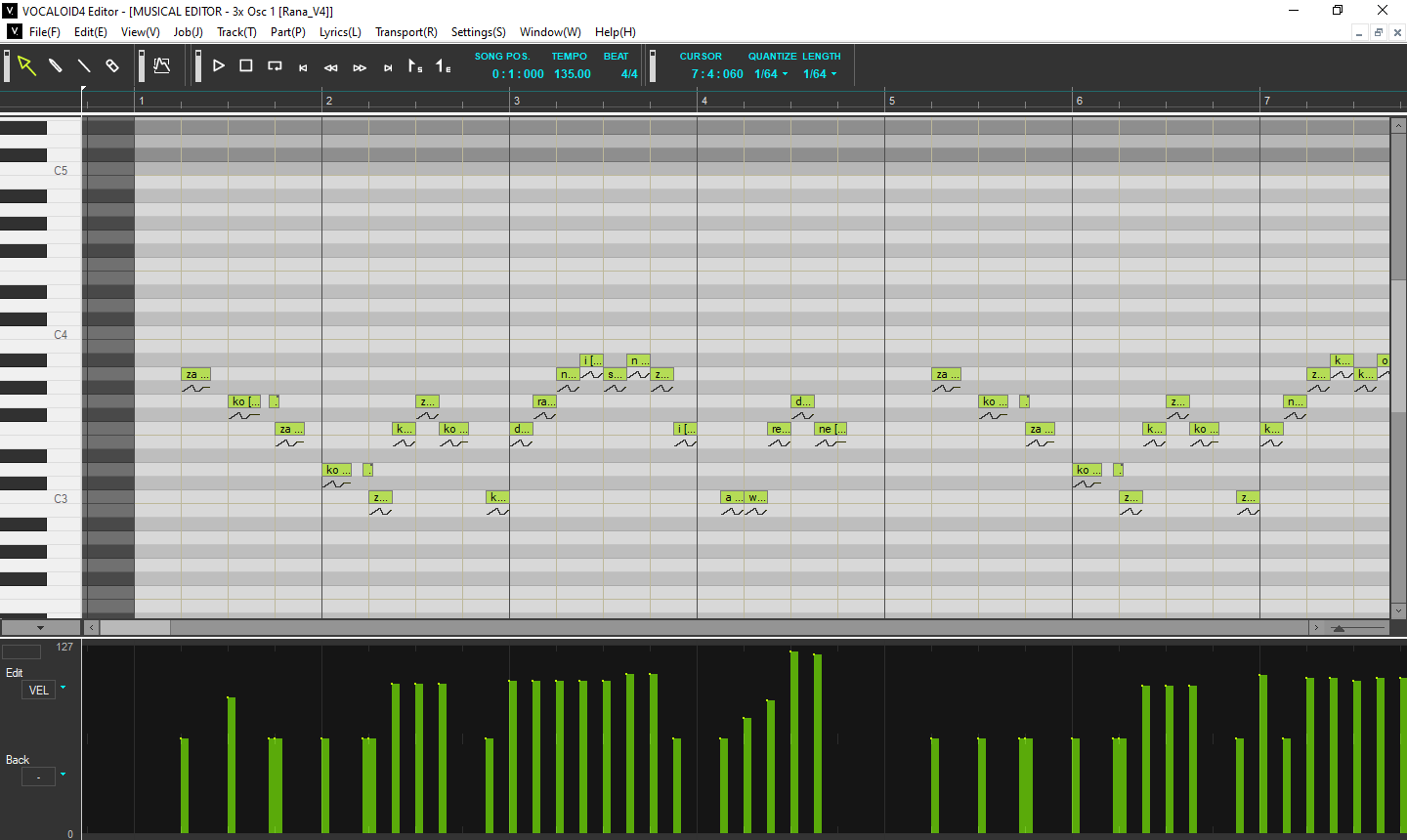Select the "ne" note in measure 4
The width and height of the screenshot is (1407, 840).
(831, 429)
